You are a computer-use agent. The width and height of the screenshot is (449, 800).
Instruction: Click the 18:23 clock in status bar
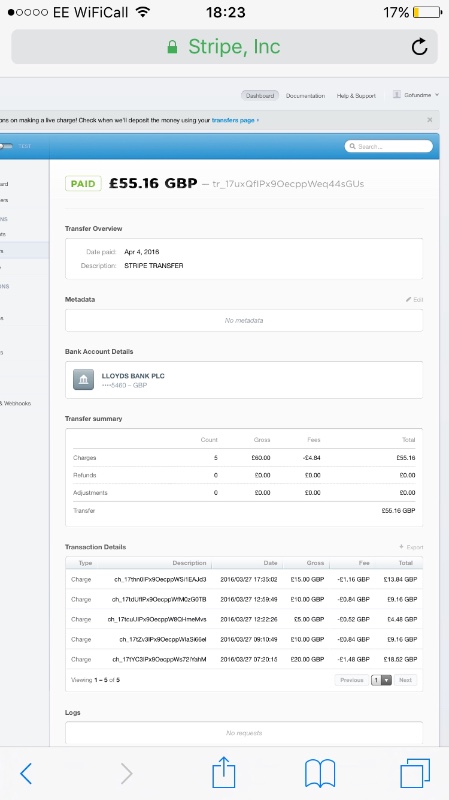226,12
